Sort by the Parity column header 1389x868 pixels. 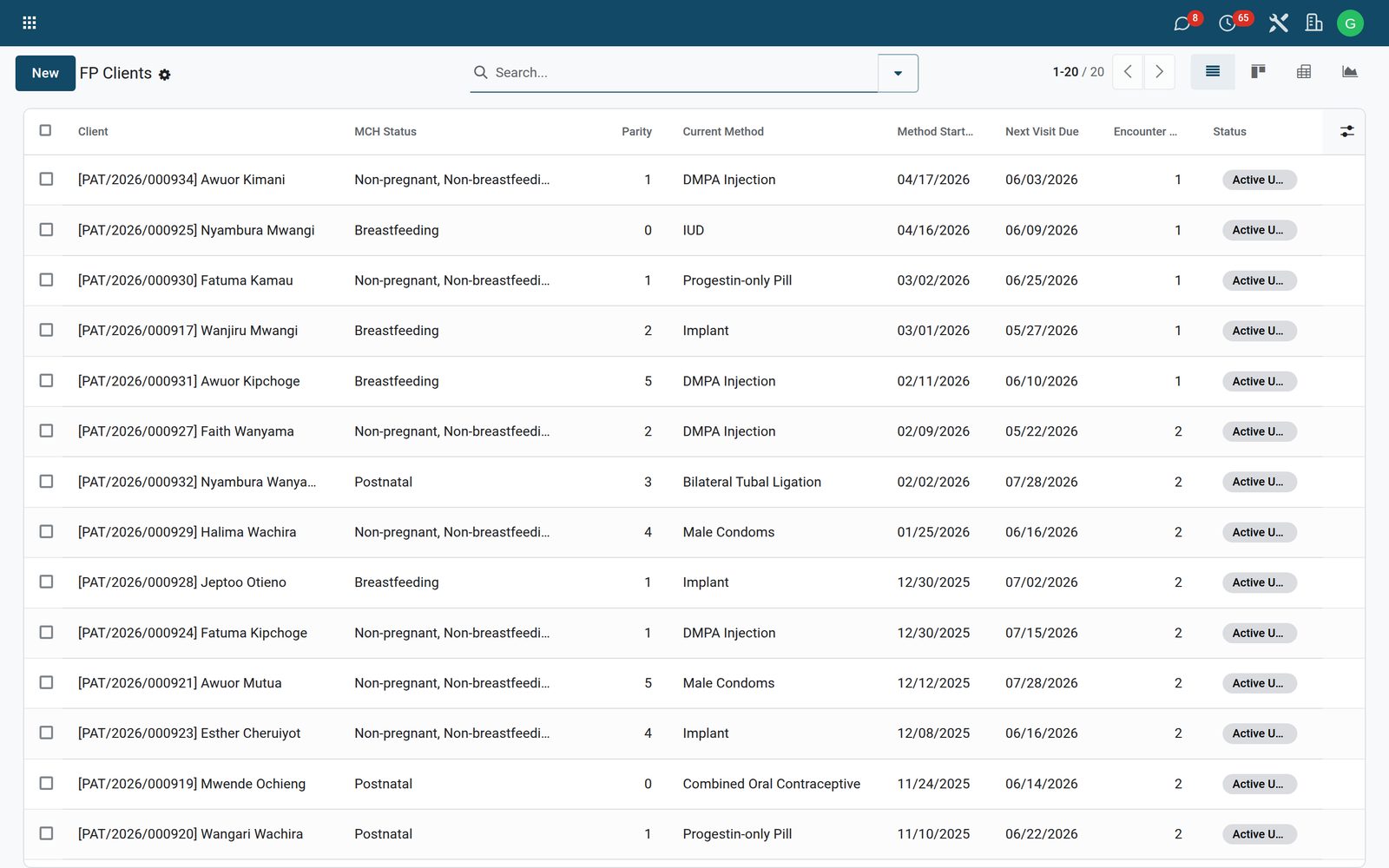click(x=636, y=132)
